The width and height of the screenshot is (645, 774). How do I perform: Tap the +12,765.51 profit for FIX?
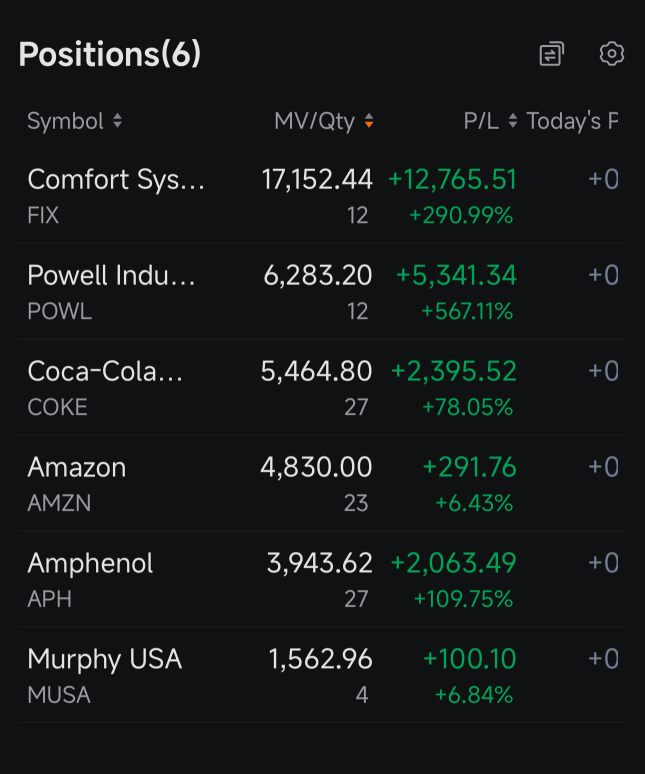pos(453,179)
